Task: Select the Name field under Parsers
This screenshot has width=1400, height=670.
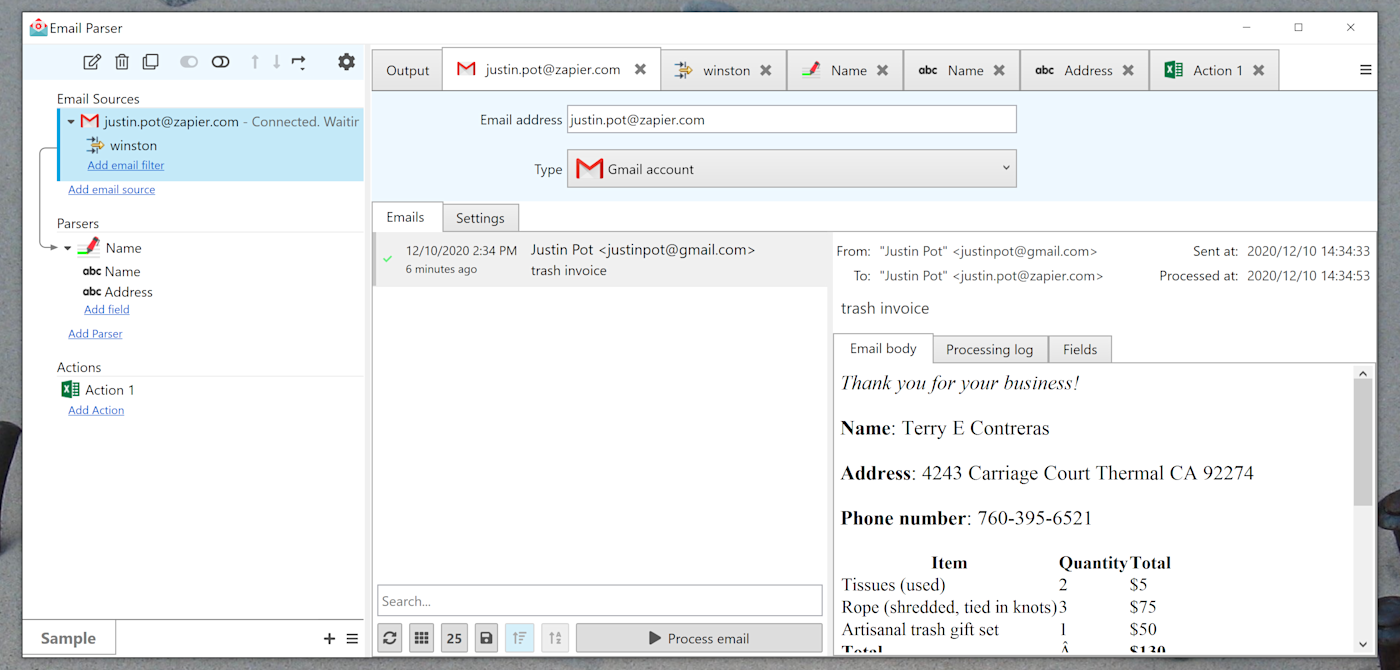Action: coord(122,271)
